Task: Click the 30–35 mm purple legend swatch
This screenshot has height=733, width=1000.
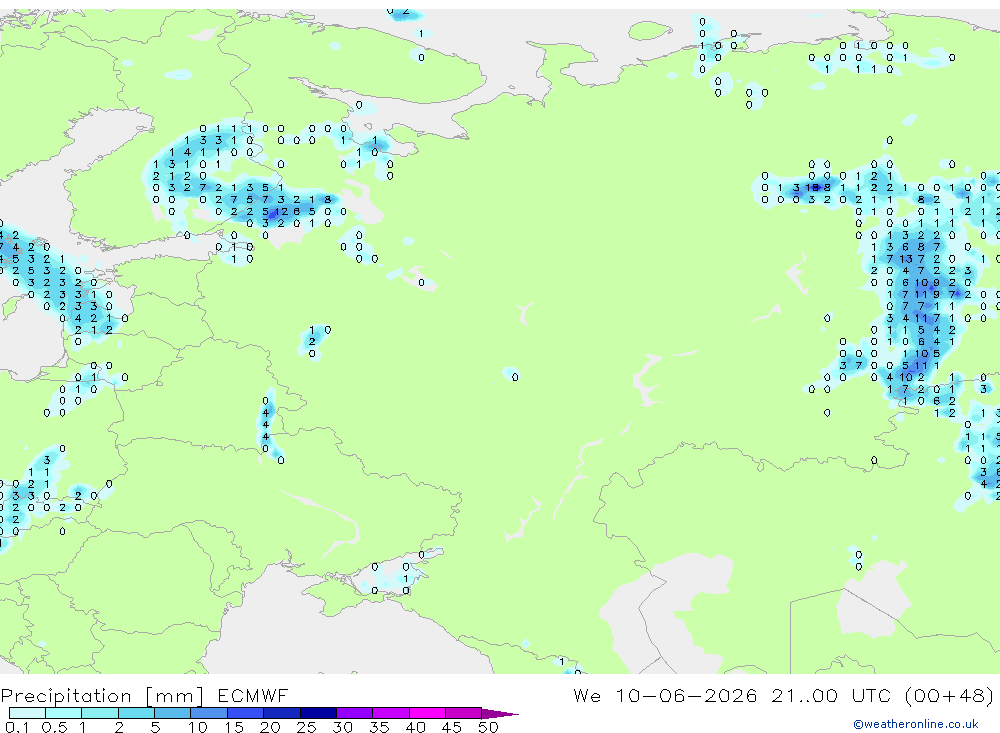Action: 355,713
